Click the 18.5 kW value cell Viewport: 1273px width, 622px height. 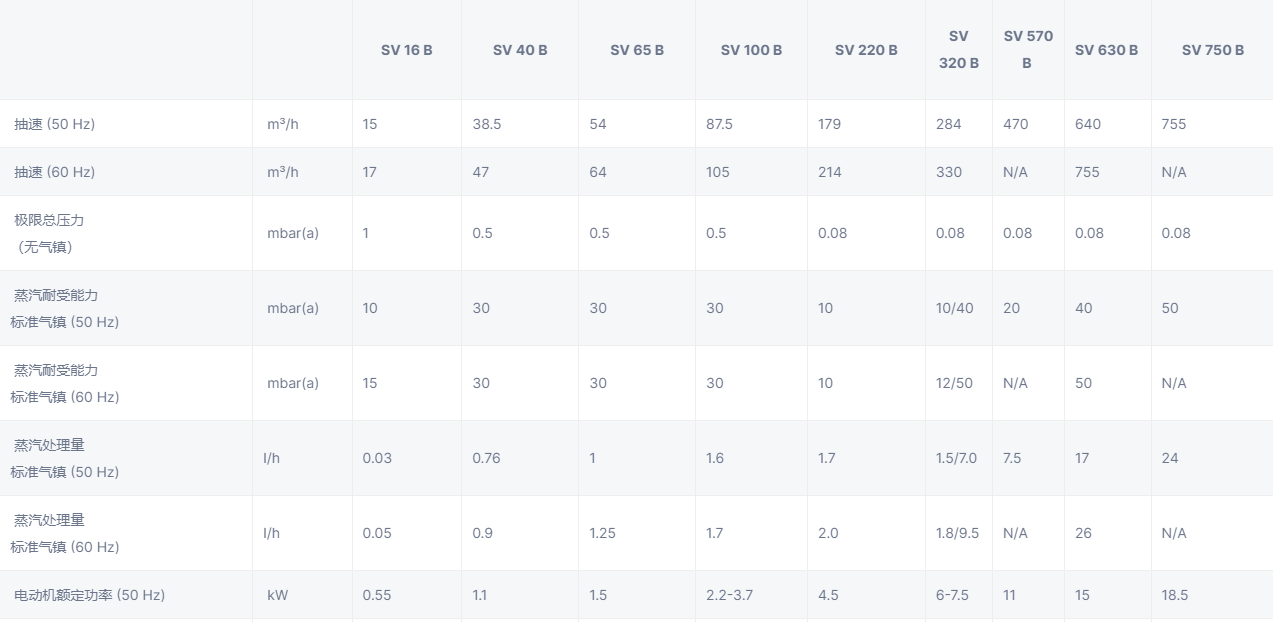click(1175, 595)
